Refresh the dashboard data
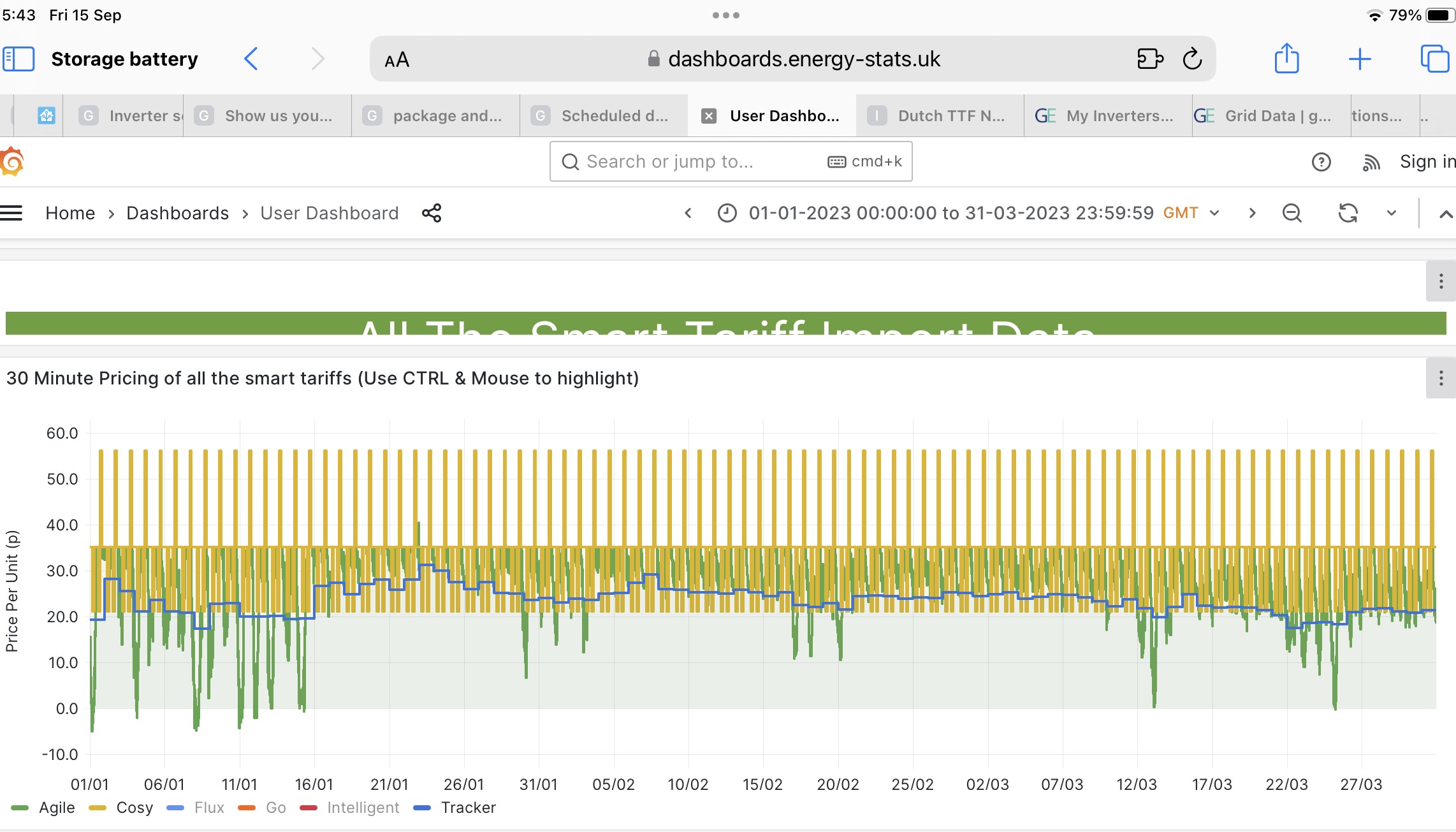1456x832 pixels. (x=1348, y=213)
